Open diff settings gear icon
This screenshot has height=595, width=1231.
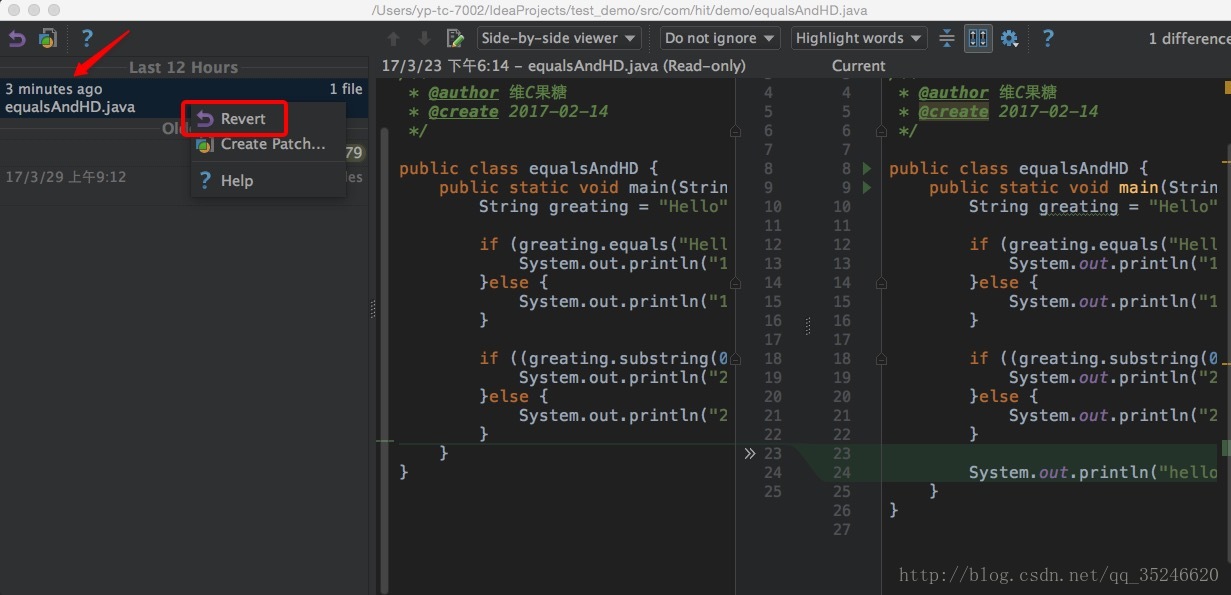point(1009,38)
